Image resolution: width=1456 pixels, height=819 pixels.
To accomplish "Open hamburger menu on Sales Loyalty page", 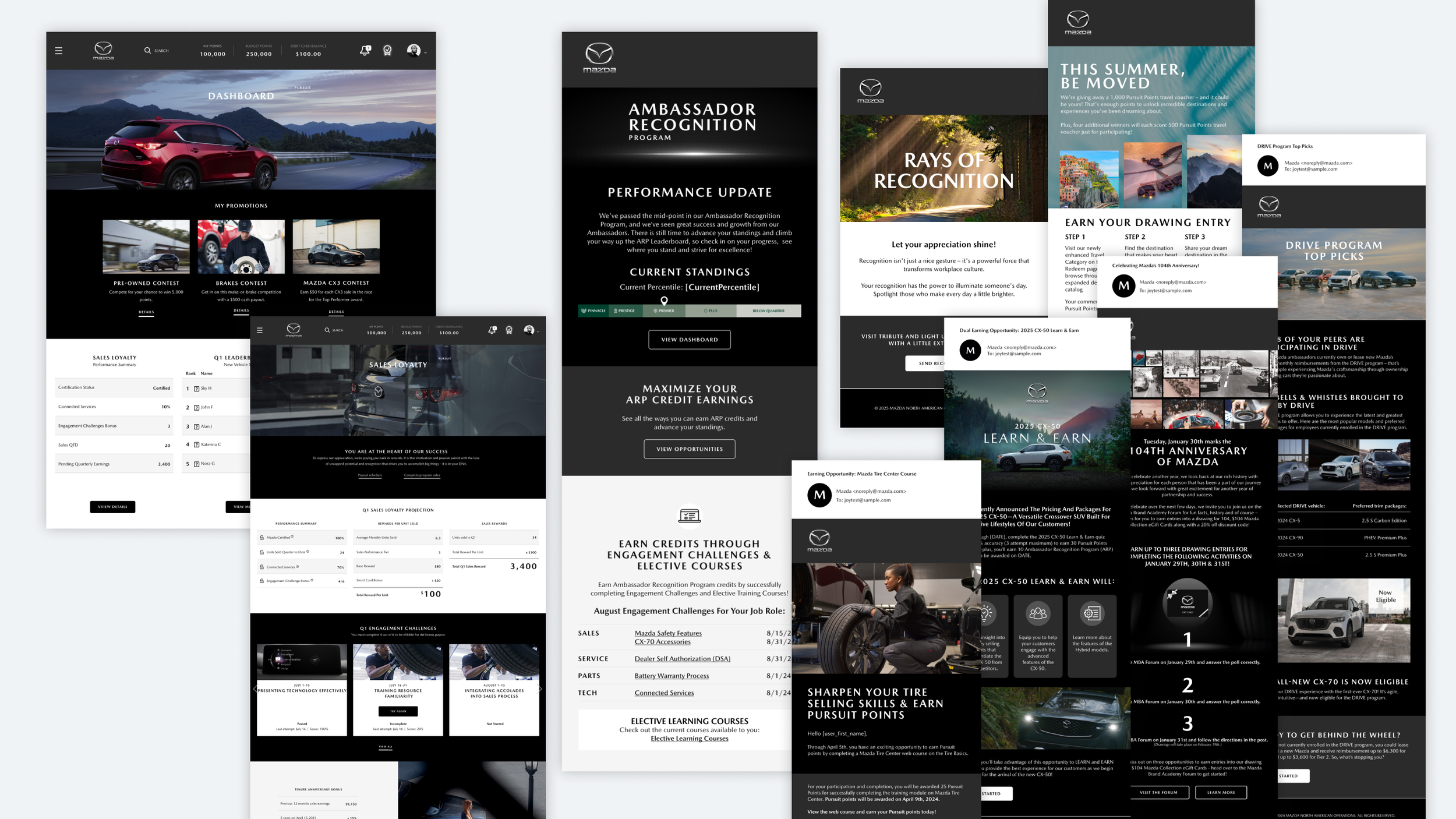I will tap(260, 330).
